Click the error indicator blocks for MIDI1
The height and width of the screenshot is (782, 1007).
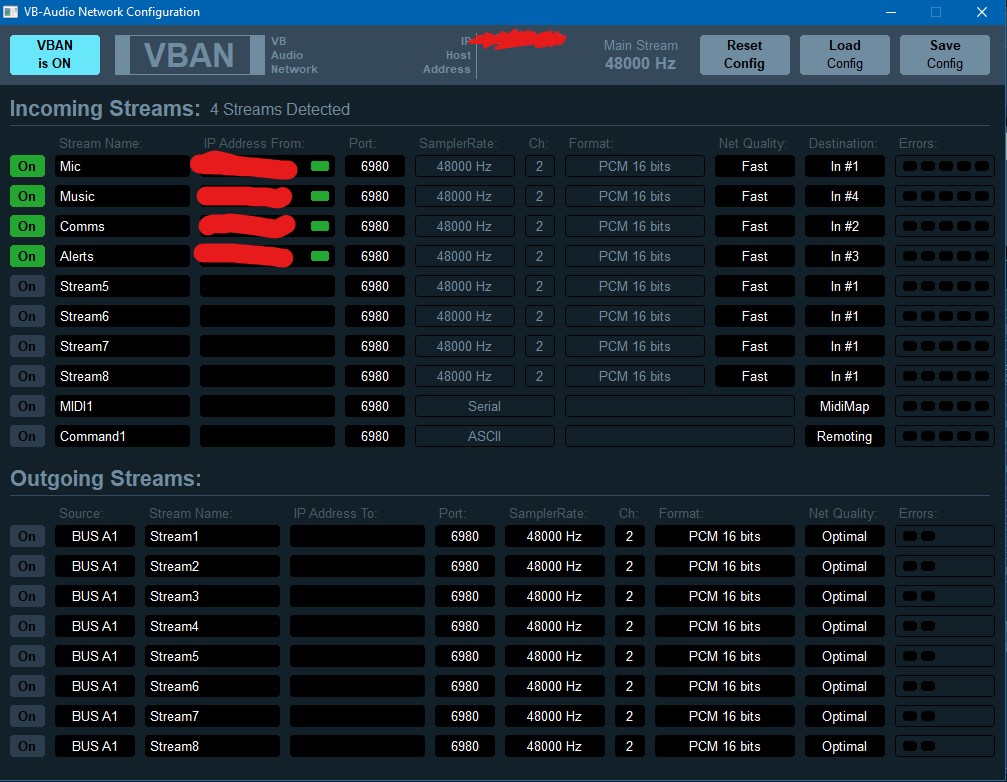pyautogui.click(x=944, y=406)
